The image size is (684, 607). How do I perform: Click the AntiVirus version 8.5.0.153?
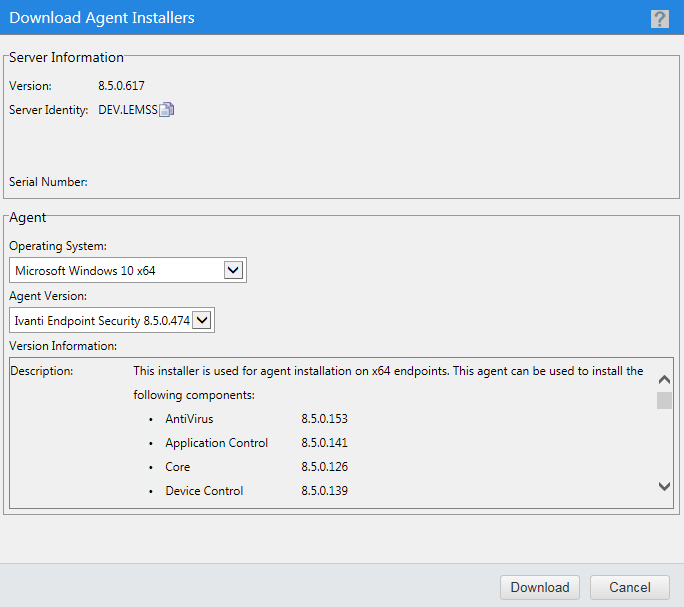point(324,419)
